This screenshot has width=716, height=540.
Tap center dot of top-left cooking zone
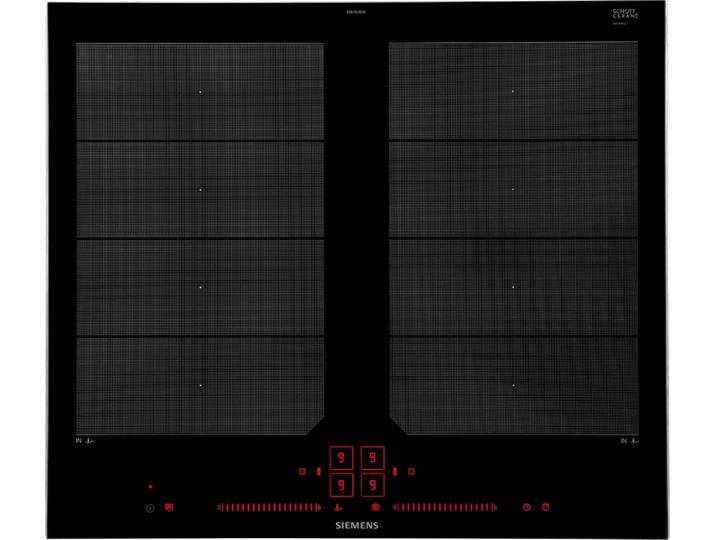200,92
